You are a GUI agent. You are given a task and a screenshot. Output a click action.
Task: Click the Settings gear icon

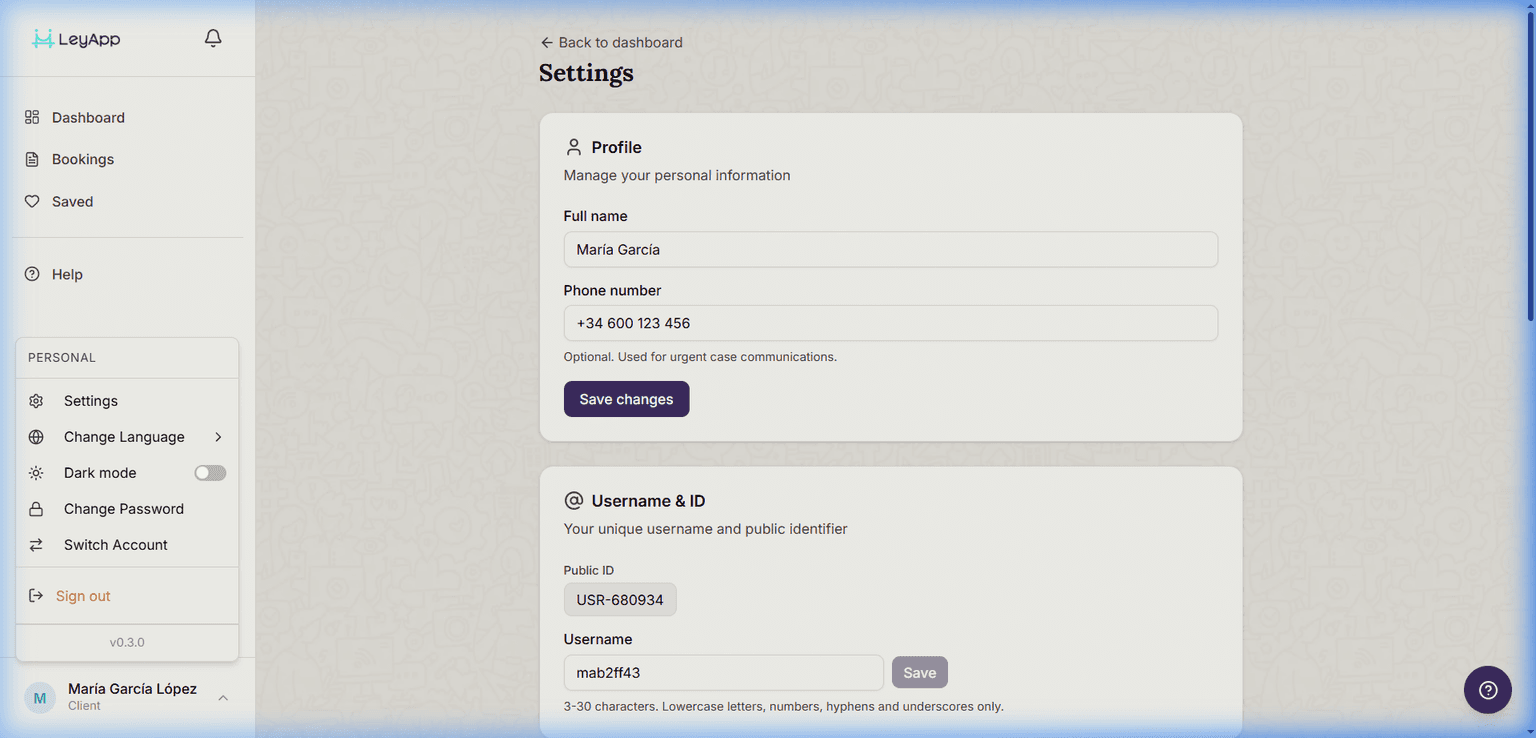click(x=36, y=400)
